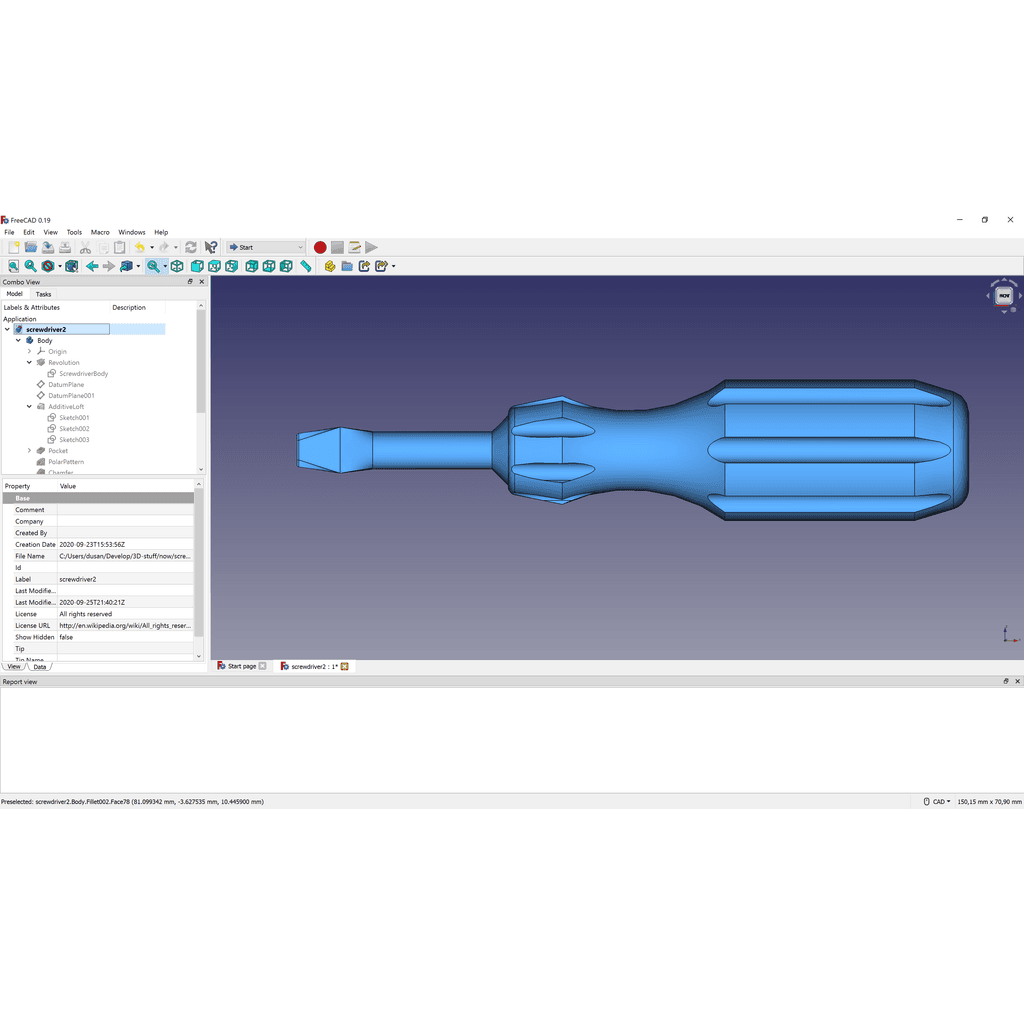The height and width of the screenshot is (1024, 1024).
Task: Select the Measure distance ruler icon
Action: pos(306,266)
